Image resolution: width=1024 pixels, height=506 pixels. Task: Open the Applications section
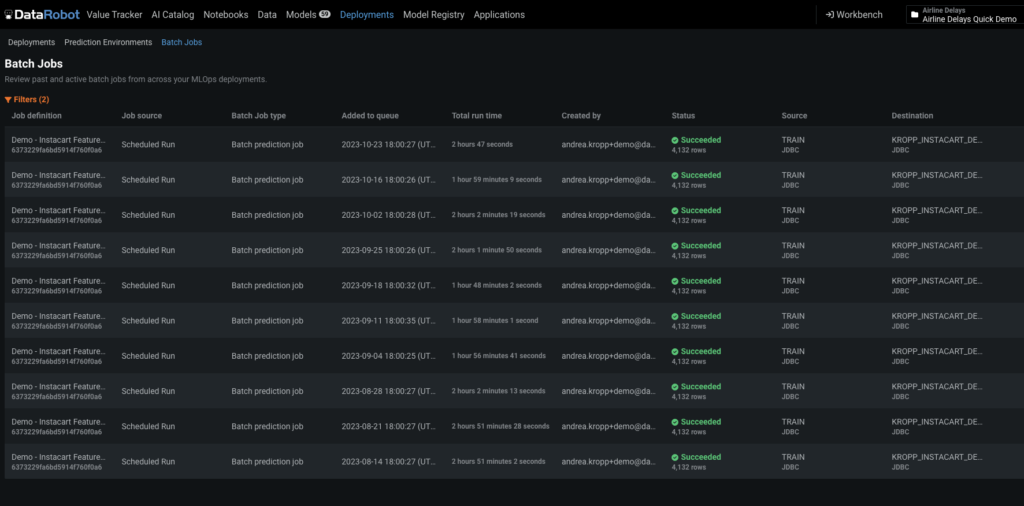pos(499,14)
